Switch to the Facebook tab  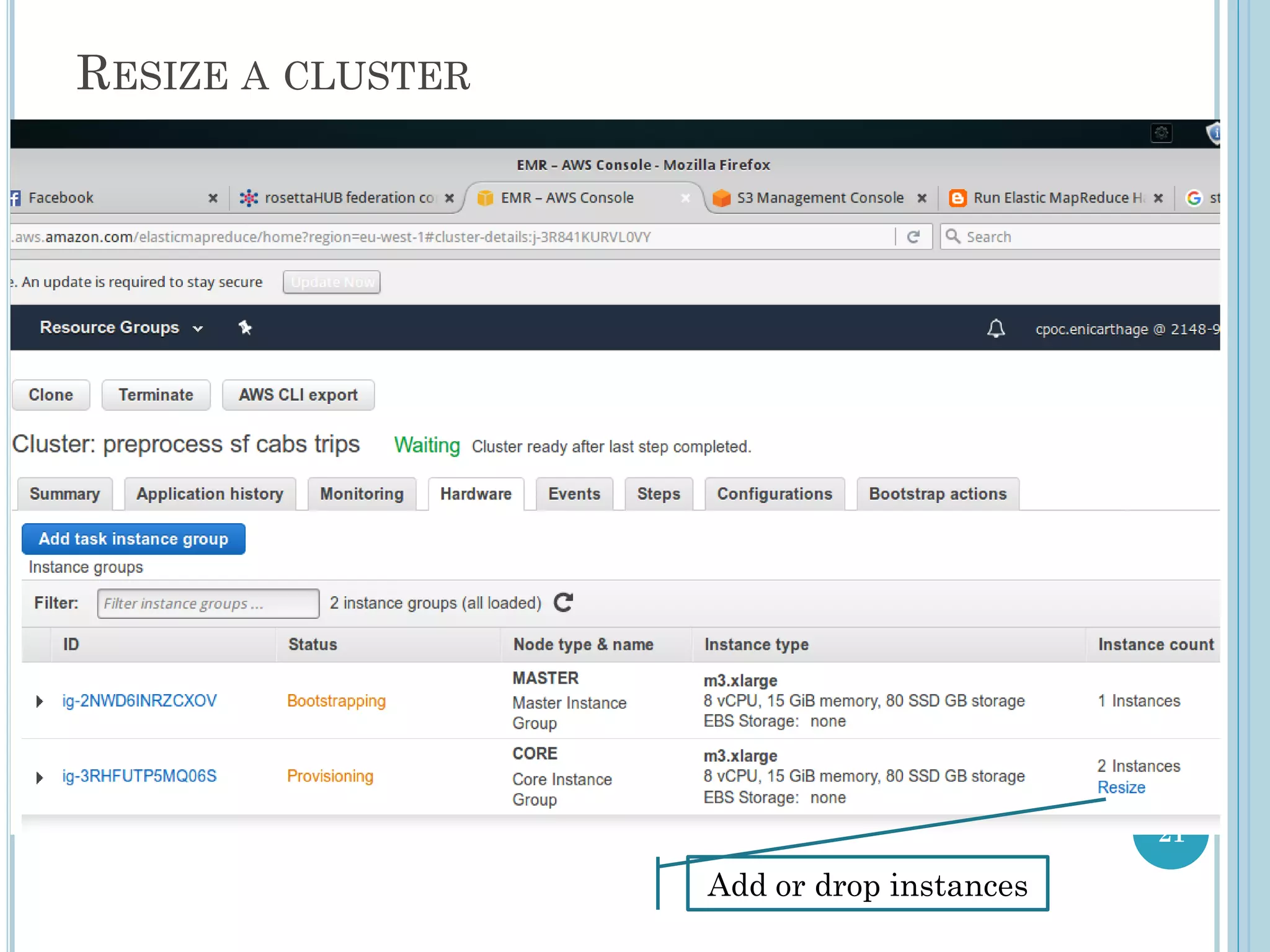click(x=115, y=198)
